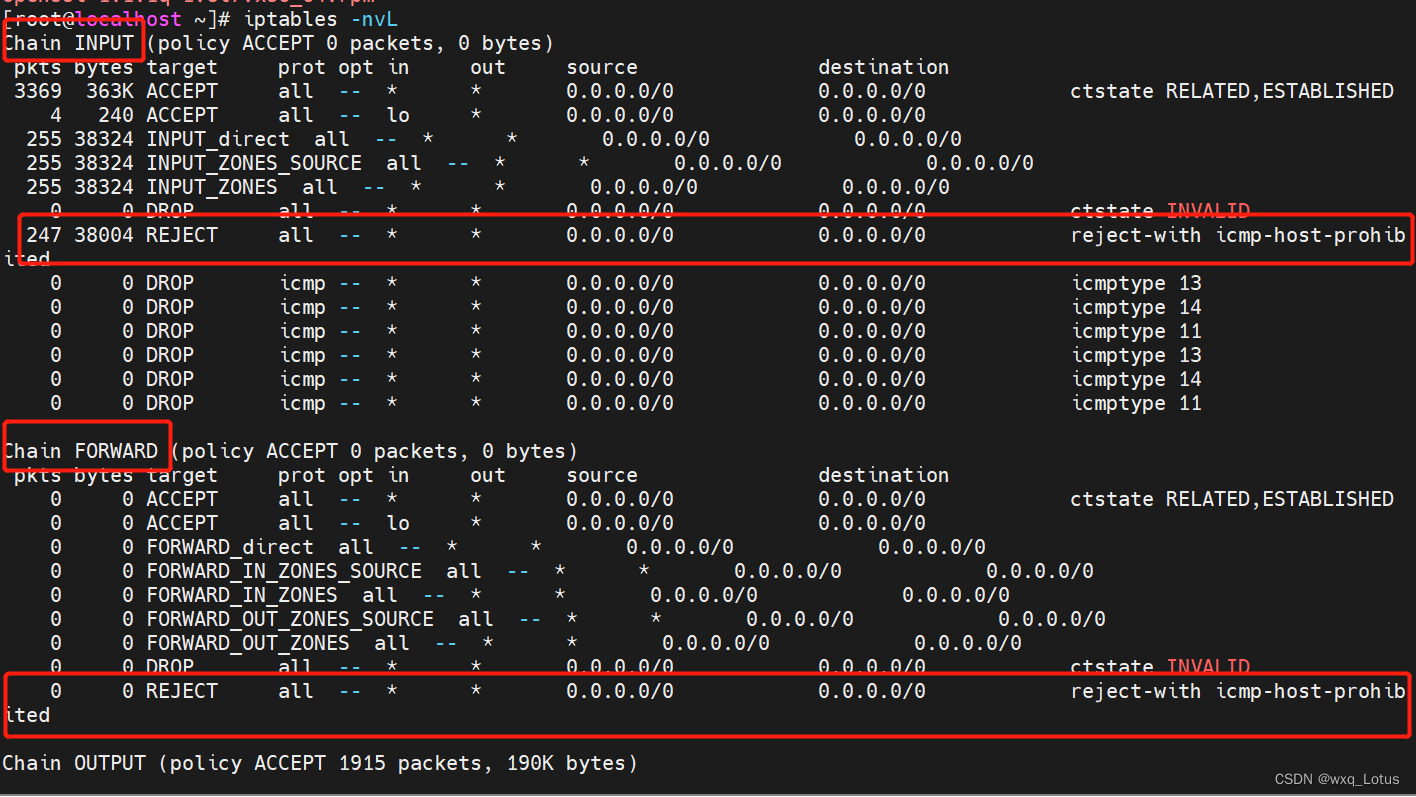Viewport: 1416px width, 797px height.
Task: Click 'source' header in FORWARD chain
Action: [x=602, y=475]
